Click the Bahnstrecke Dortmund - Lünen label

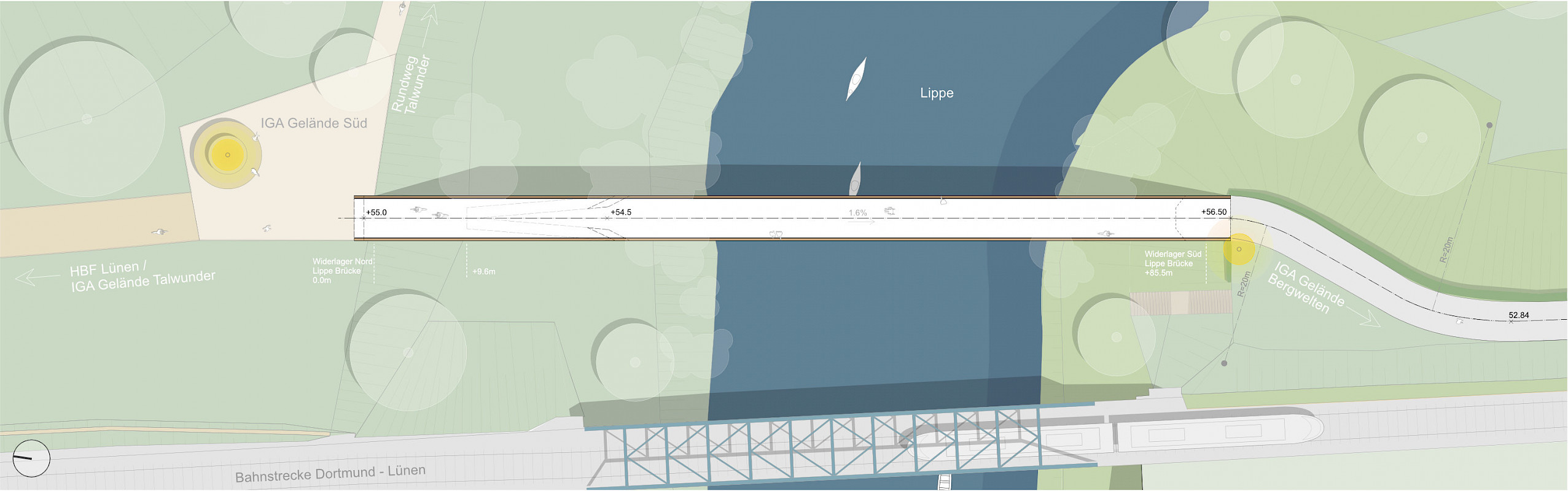point(330,474)
